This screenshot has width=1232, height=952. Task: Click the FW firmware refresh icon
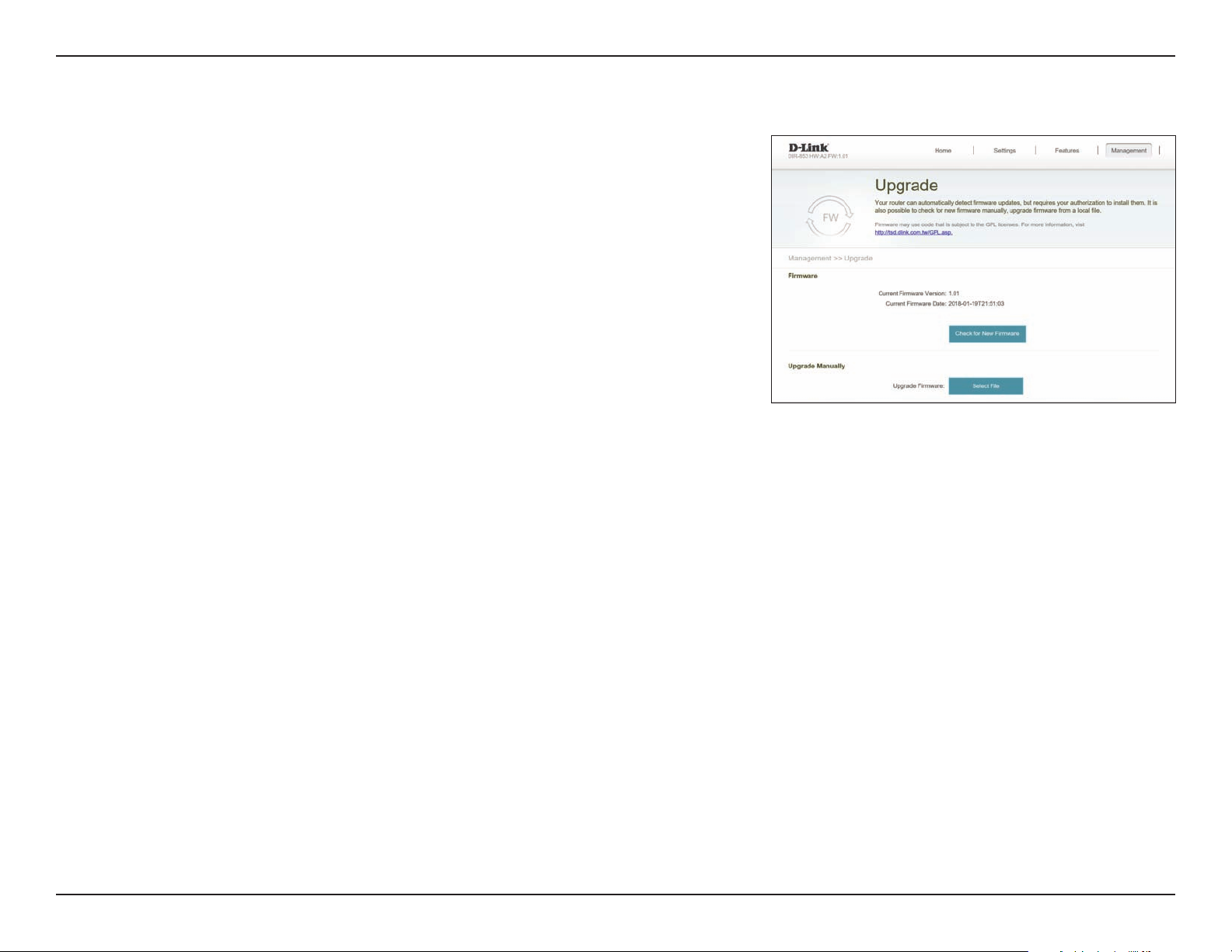click(830, 217)
